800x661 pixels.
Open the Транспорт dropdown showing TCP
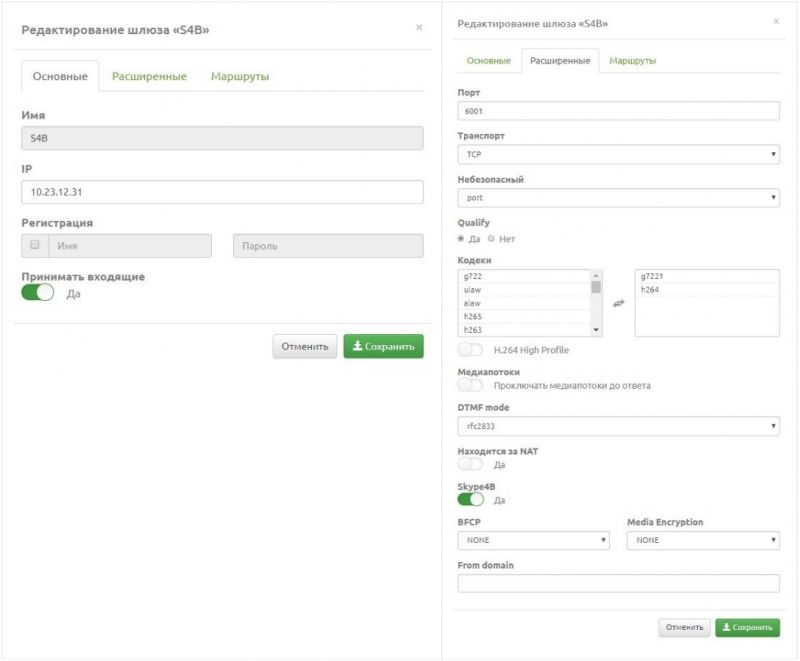pos(618,154)
